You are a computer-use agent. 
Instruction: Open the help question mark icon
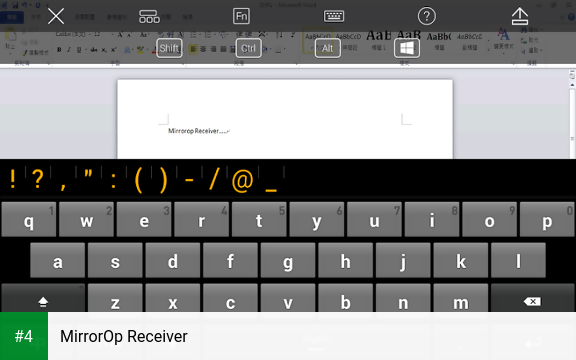[x=426, y=16]
